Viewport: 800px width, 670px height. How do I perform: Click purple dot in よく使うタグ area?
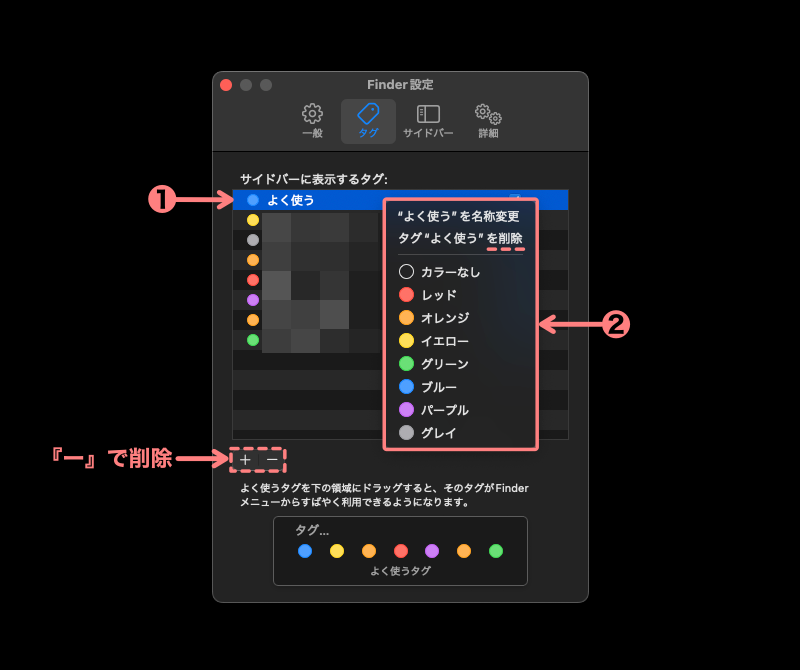432,551
